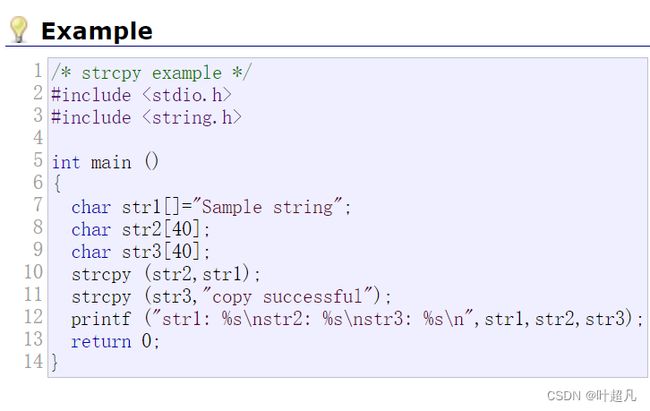
Task: Click the Example heading text
Action: [97, 31]
